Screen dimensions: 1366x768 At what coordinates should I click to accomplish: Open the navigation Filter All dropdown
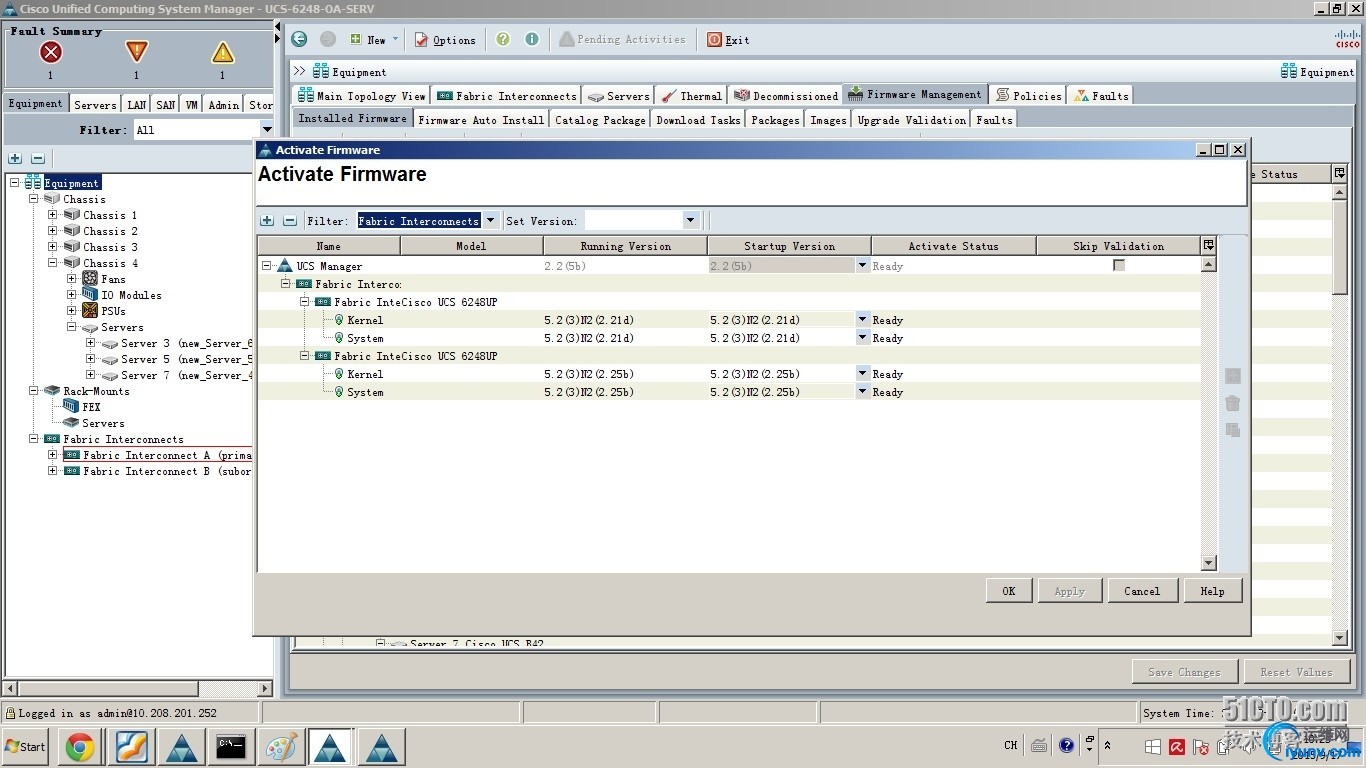pos(266,129)
